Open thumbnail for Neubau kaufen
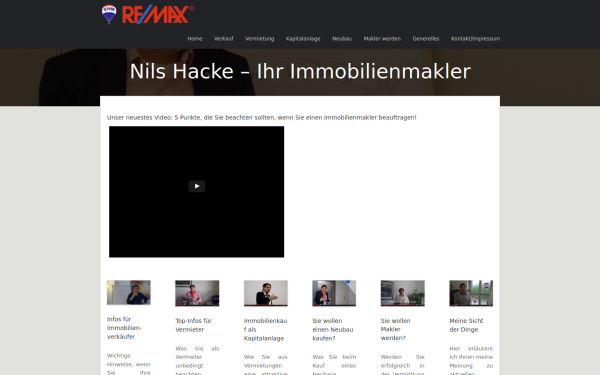The height and width of the screenshot is (375, 600). click(334, 293)
